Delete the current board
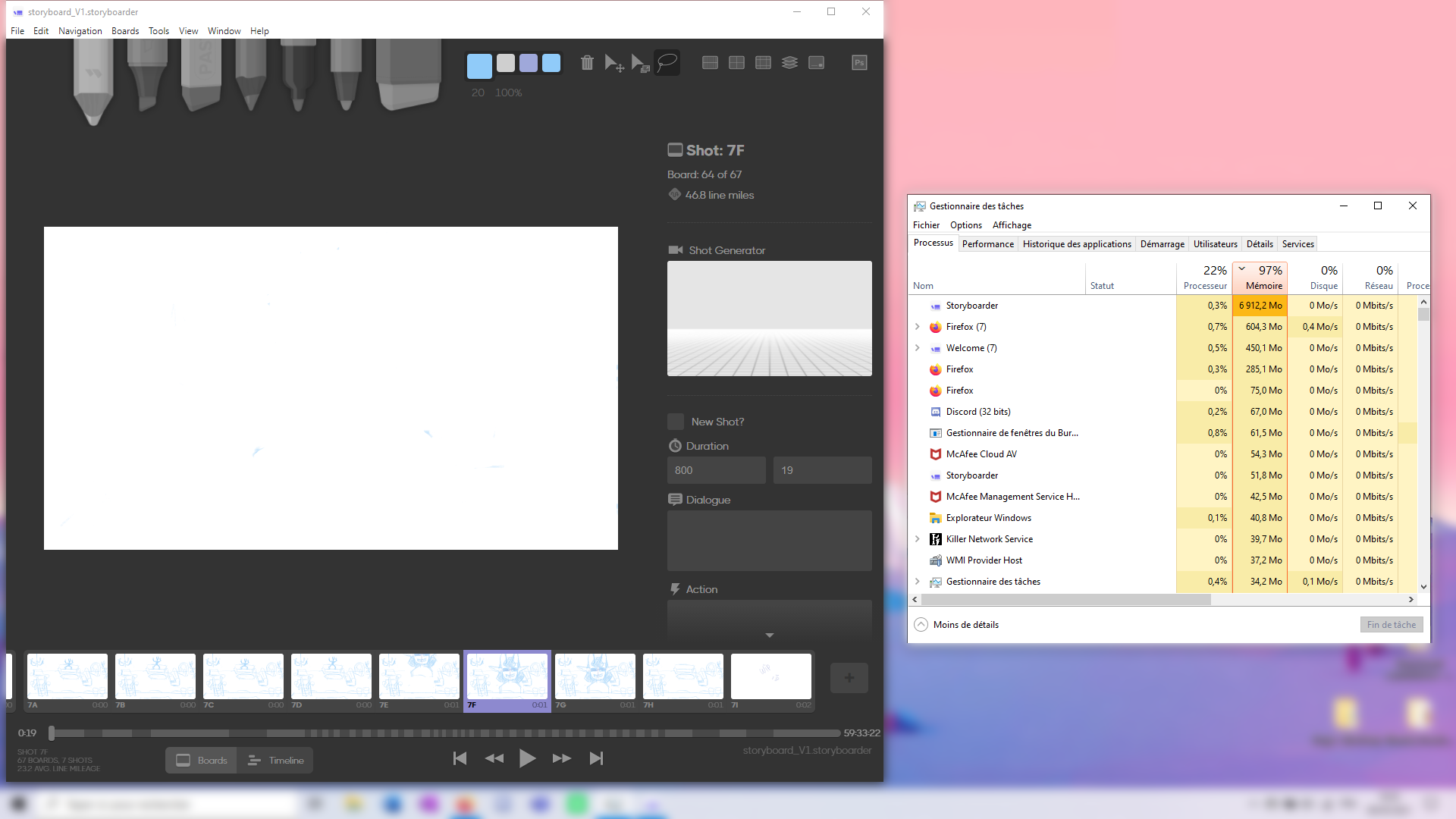The height and width of the screenshot is (819, 1456). click(x=587, y=63)
